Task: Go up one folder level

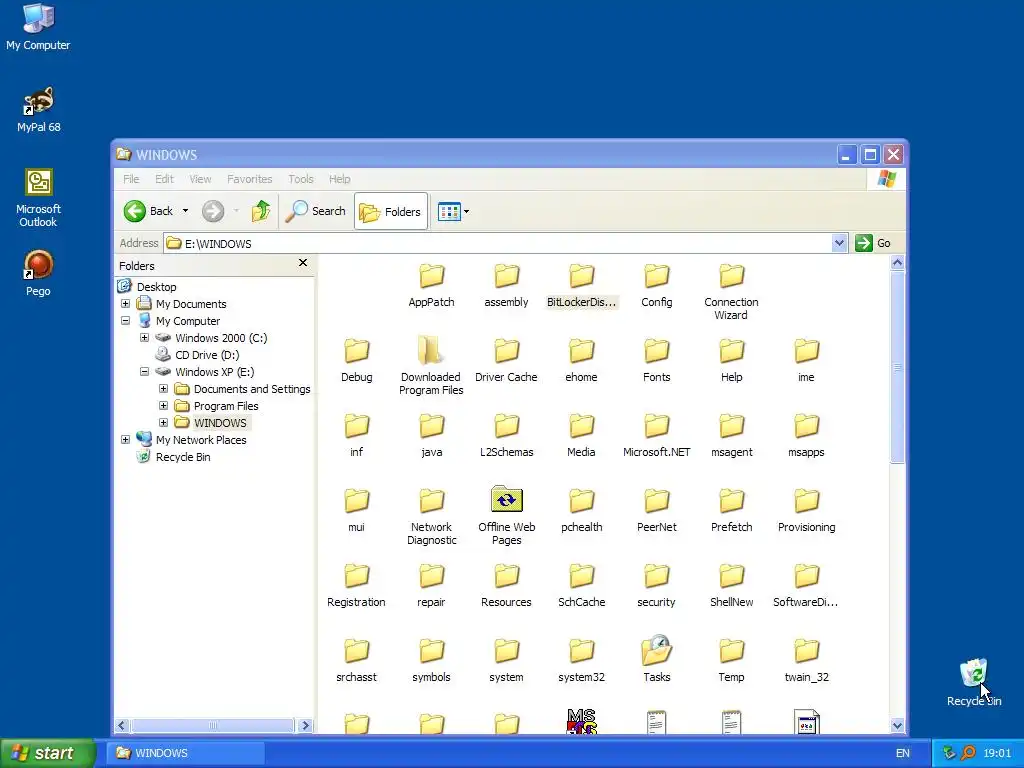Action: [261, 211]
